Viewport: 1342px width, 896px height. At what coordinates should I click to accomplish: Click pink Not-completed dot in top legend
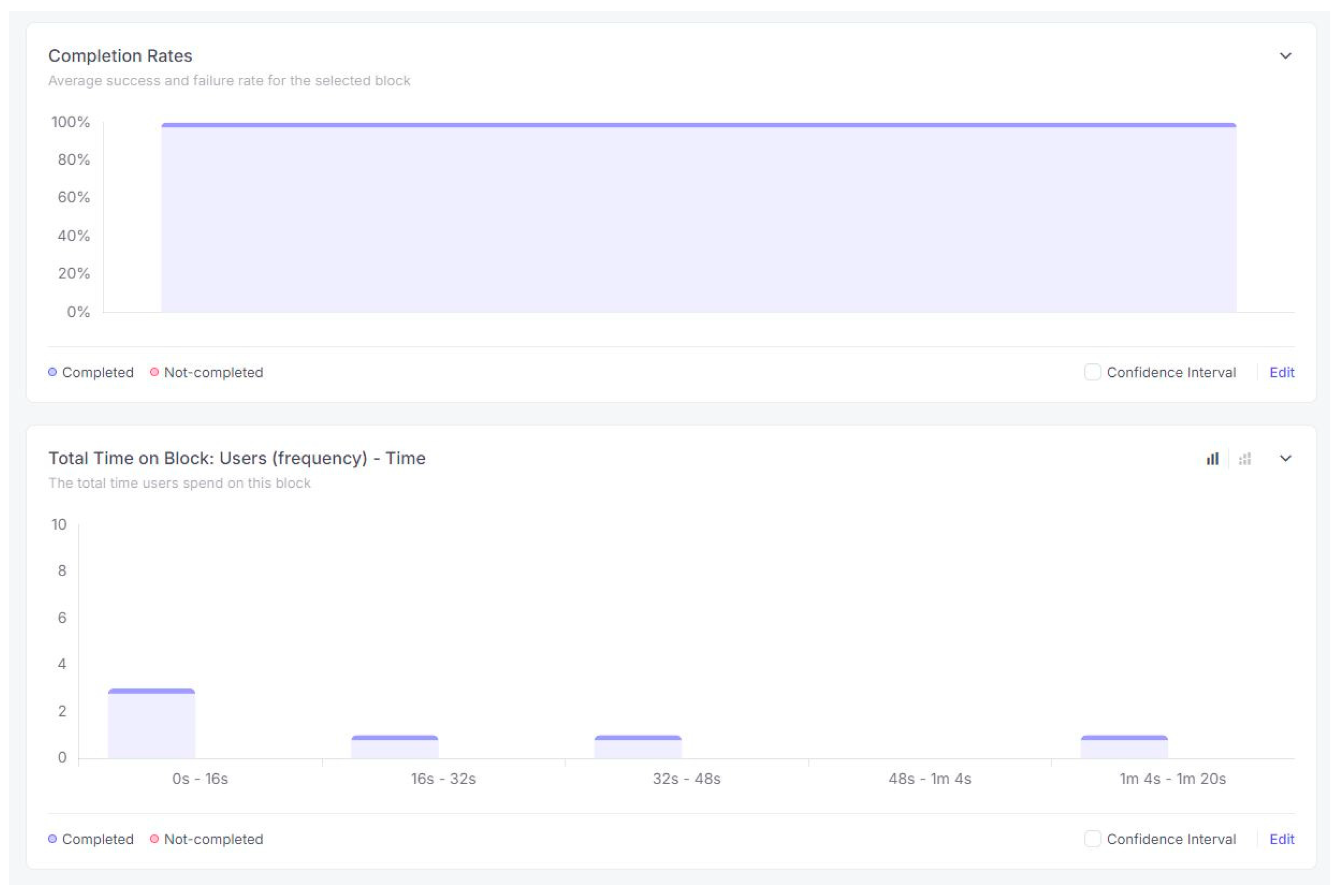154,372
